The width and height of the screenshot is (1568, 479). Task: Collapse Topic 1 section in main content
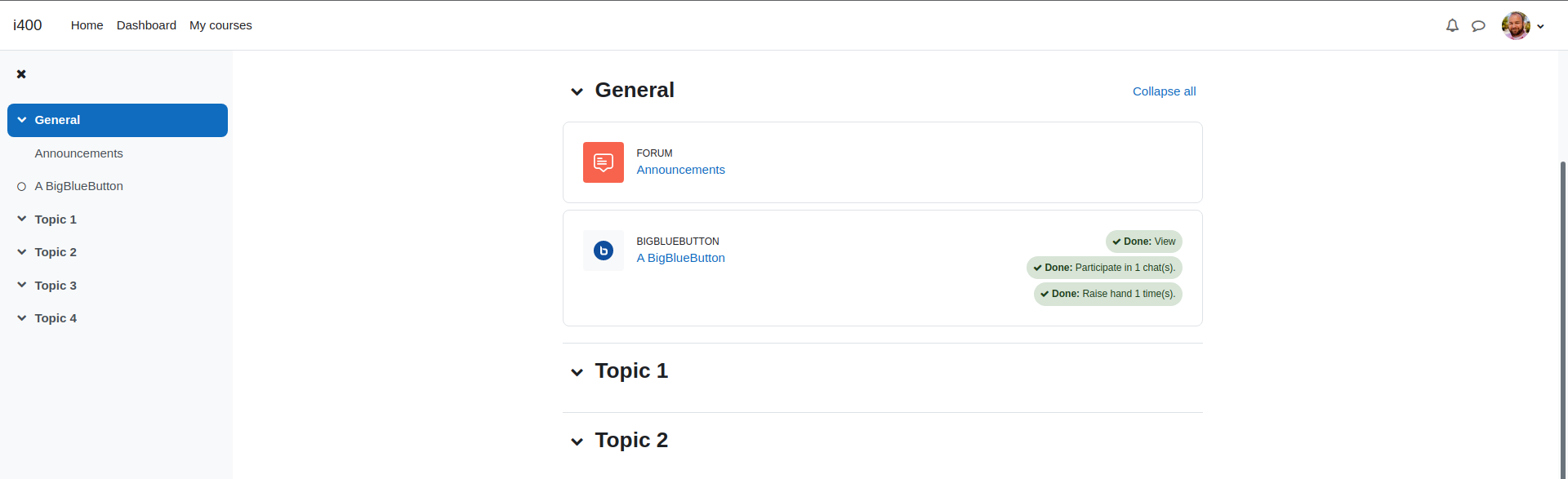(x=577, y=372)
